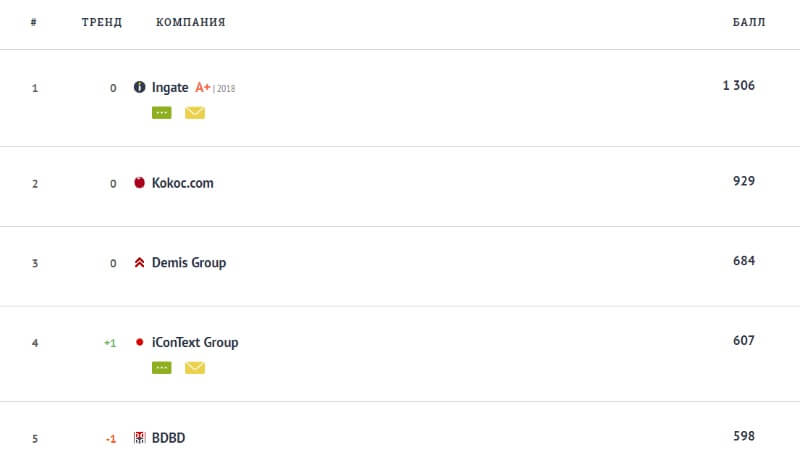Screen dimensions: 800x473
Task: Click the КОМПАНИЯ column header
Action: pos(191,23)
